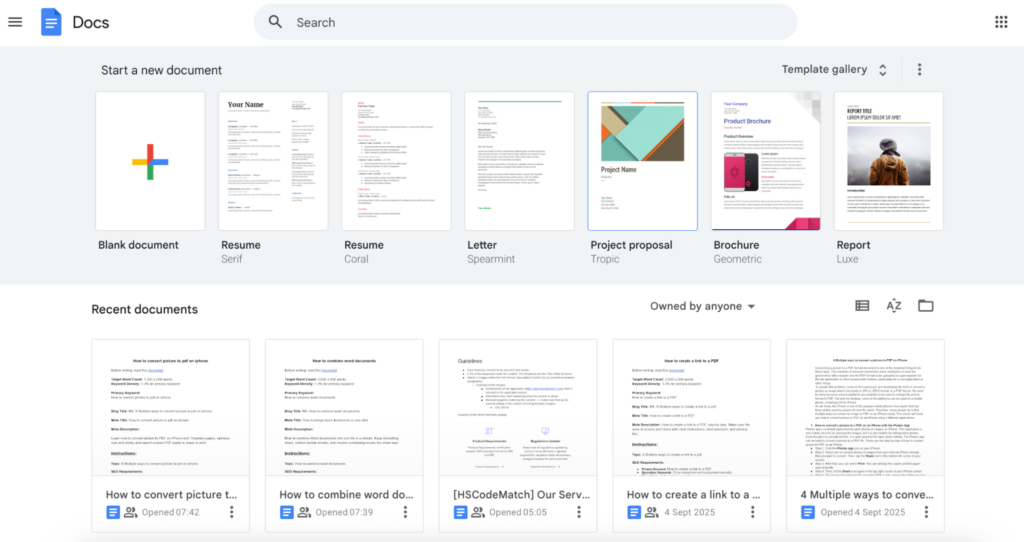Choose the Letter Spearmint template

(x=519, y=161)
